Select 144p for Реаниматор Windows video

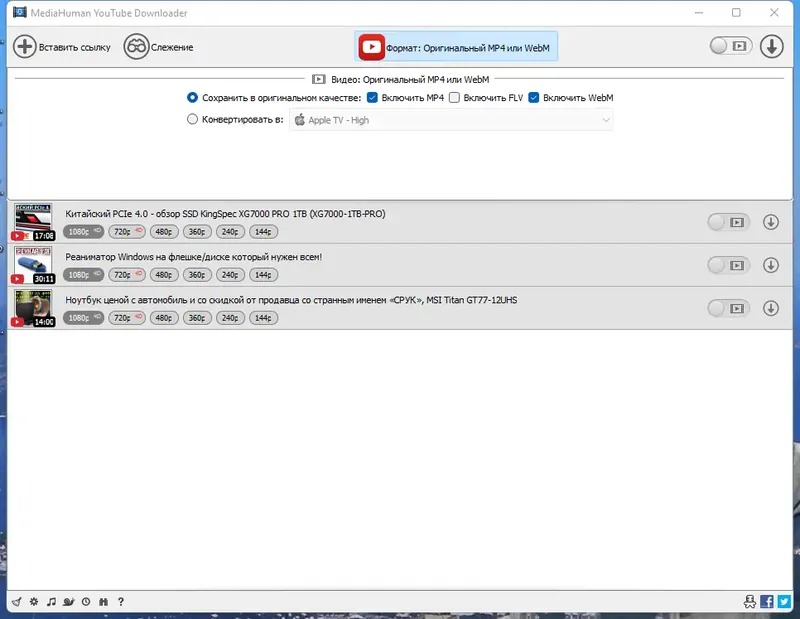click(x=263, y=275)
